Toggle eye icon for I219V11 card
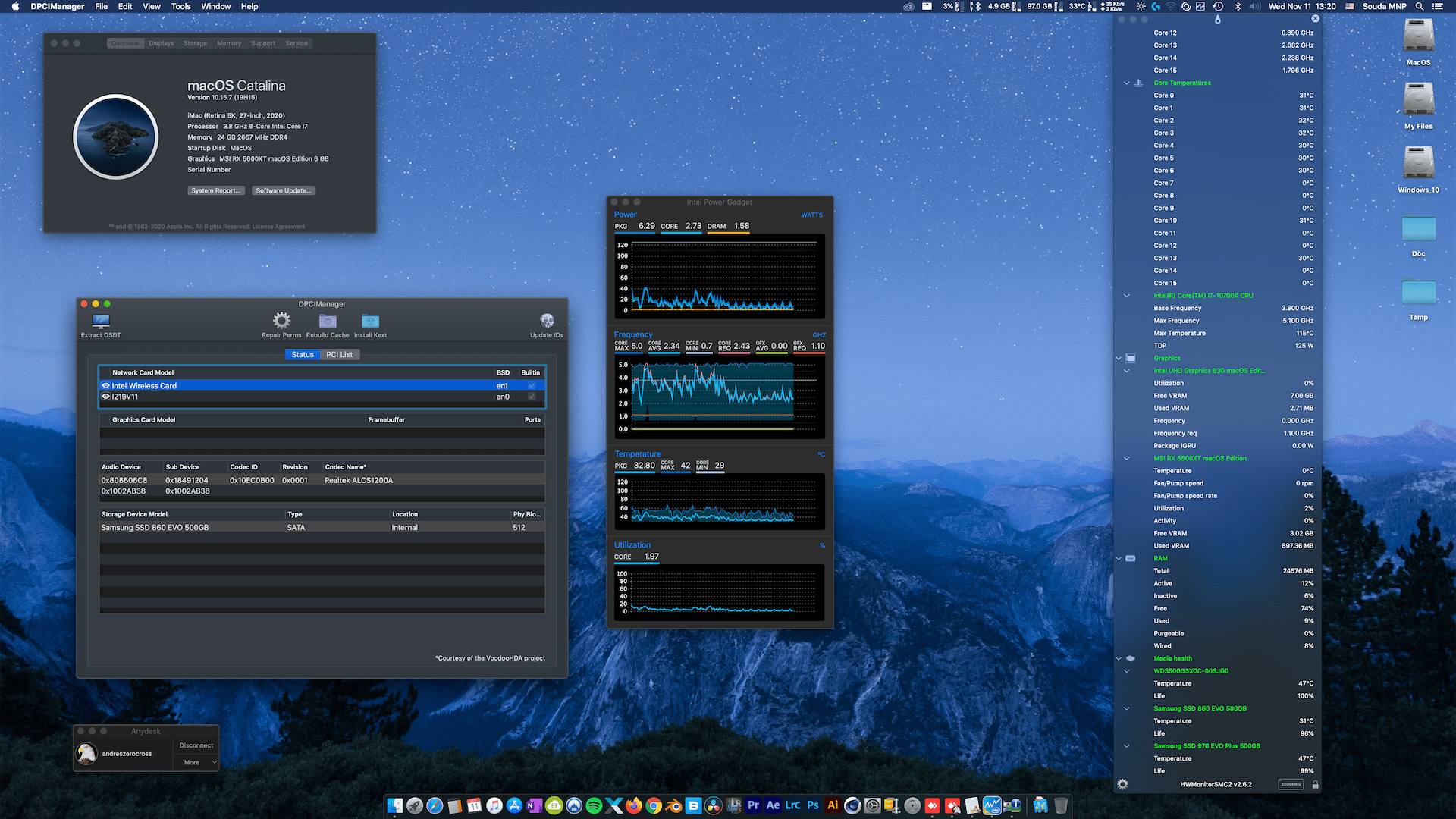Screen dimensions: 1456x819 [106, 397]
